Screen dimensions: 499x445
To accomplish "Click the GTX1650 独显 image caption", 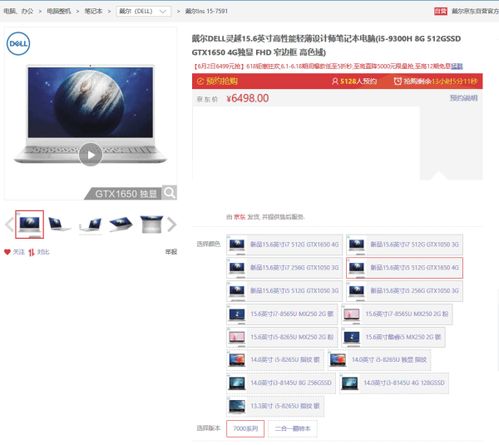I will (x=126, y=194).
